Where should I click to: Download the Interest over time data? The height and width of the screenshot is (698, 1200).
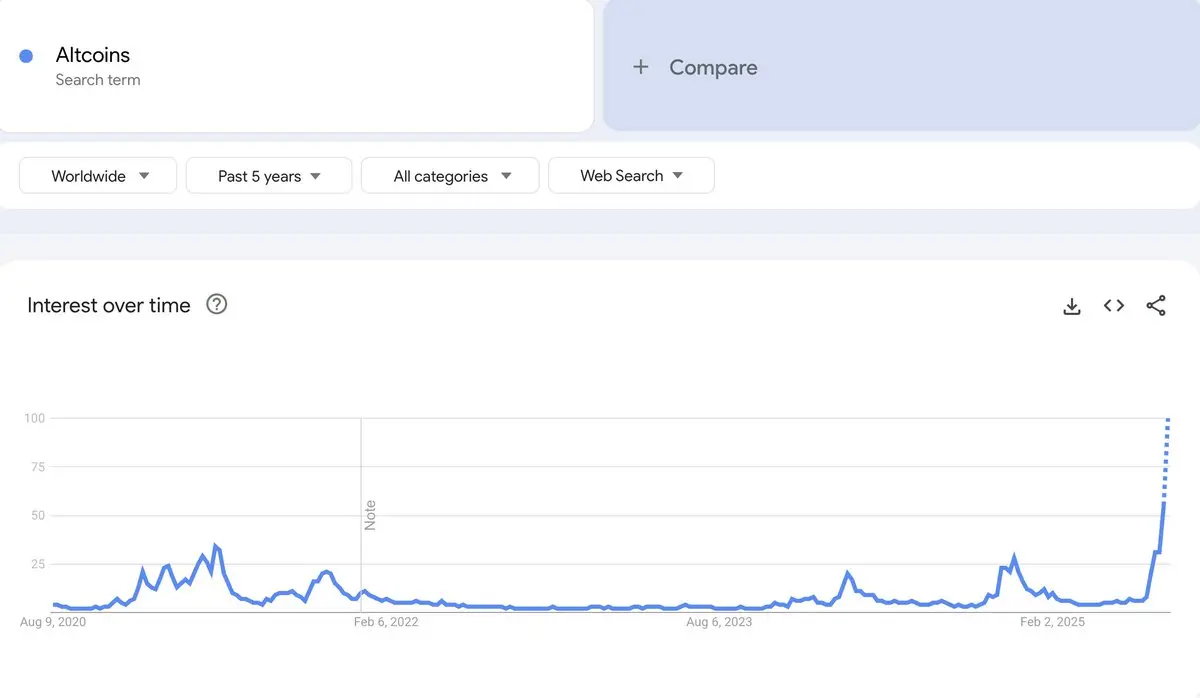(1072, 306)
